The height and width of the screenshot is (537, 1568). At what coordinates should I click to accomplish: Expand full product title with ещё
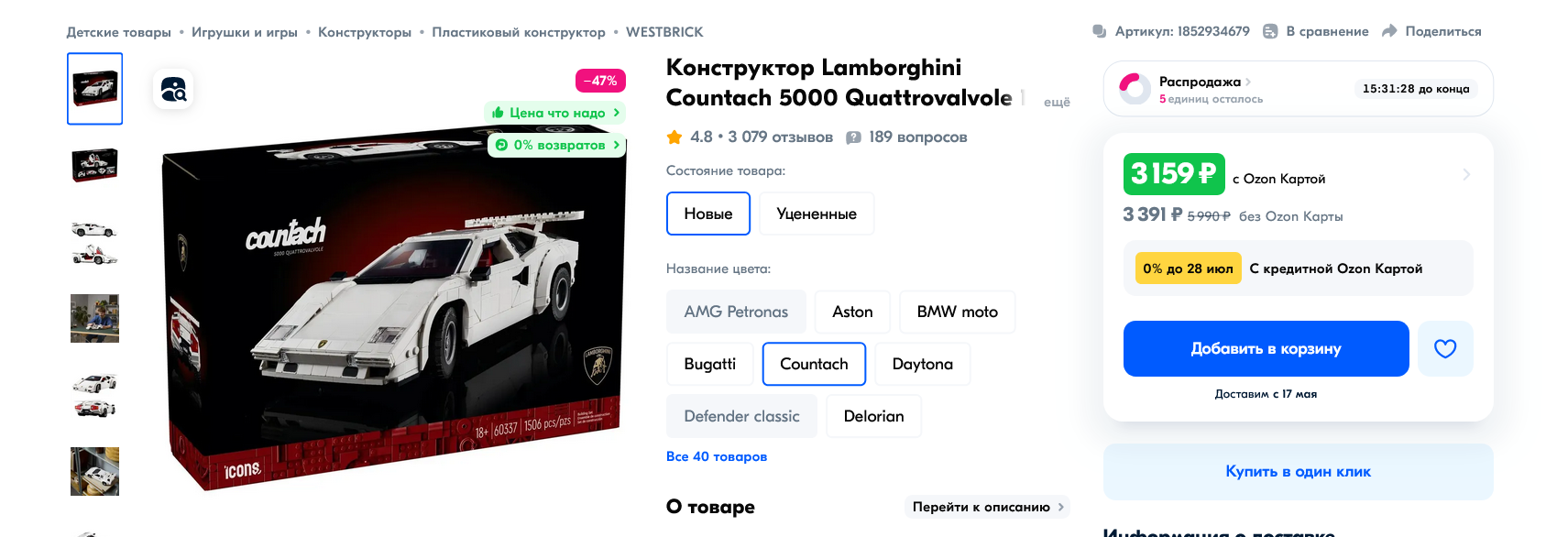(x=1057, y=102)
